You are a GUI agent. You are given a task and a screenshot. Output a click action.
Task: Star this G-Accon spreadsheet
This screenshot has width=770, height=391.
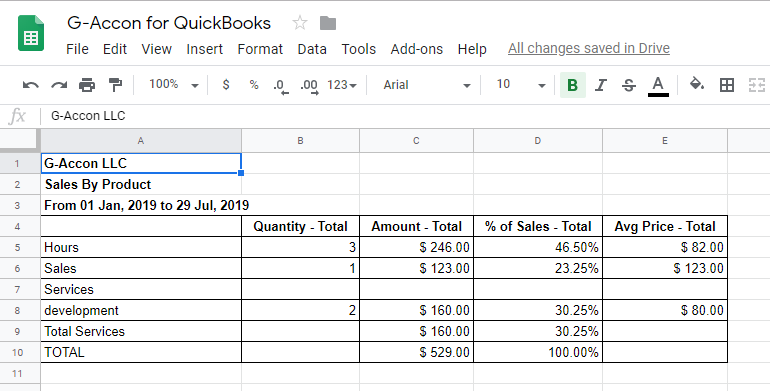point(300,23)
